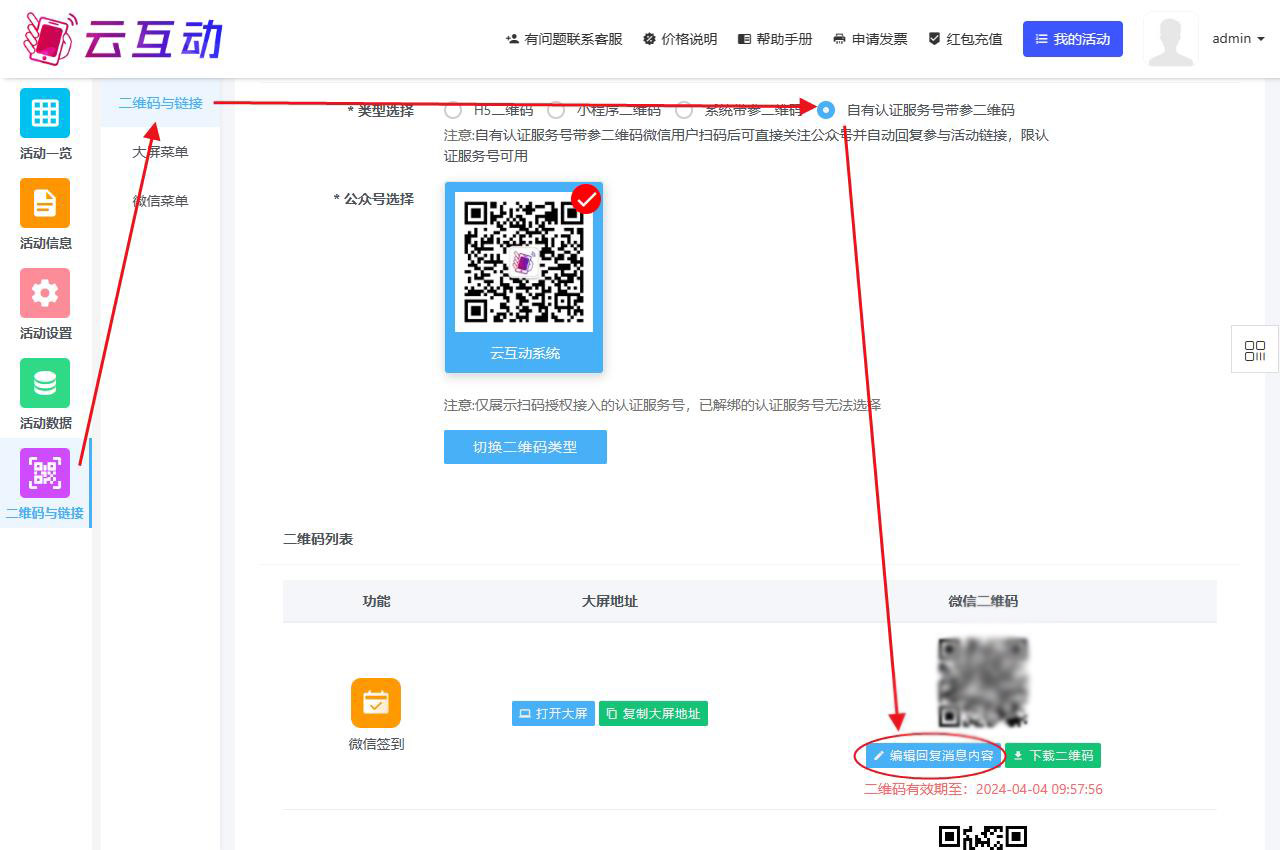This screenshot has height=850, width=1280.
Task: Click 打开大屏 button for 微信签到
Action: [x=553, y=713]
